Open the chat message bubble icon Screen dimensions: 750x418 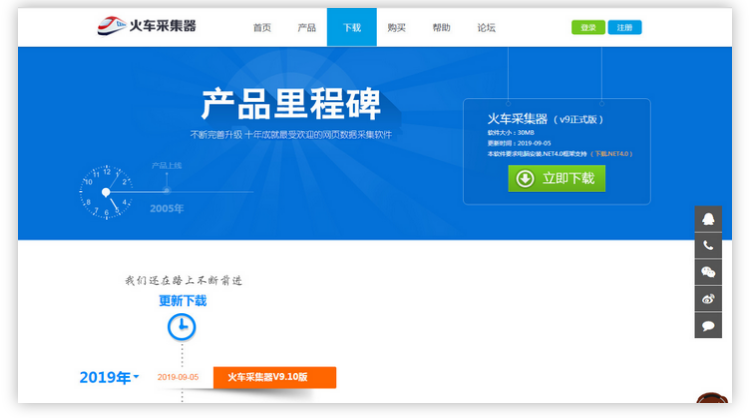(x=708, y=325)
